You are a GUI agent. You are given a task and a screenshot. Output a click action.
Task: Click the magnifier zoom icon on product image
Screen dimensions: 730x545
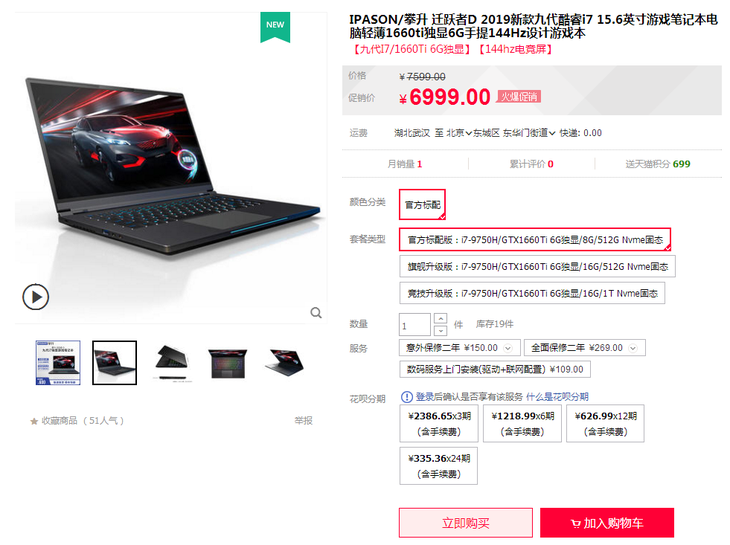pos(316,313)
